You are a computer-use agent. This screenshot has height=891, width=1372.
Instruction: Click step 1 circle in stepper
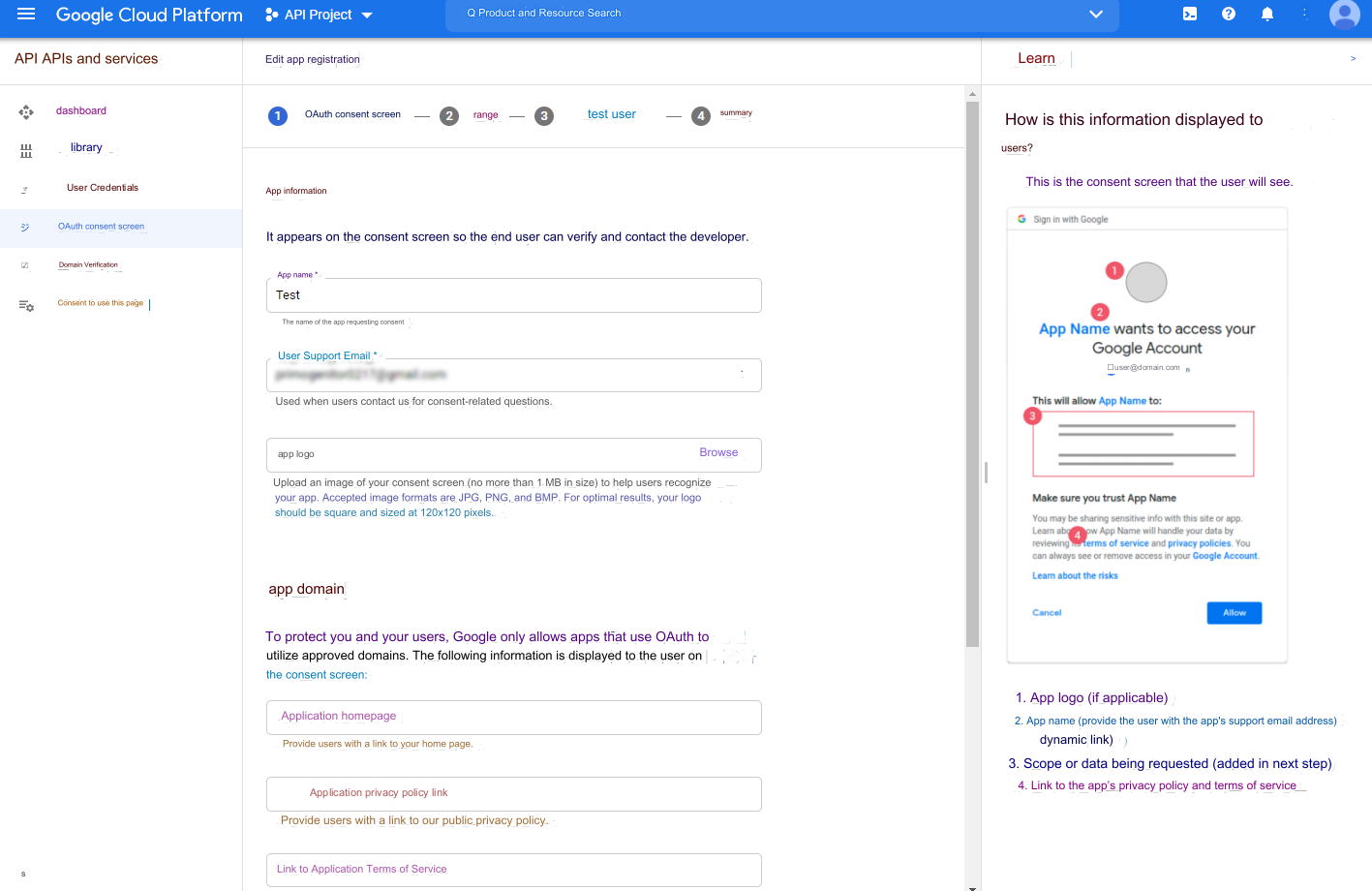(x=278, y=116)
